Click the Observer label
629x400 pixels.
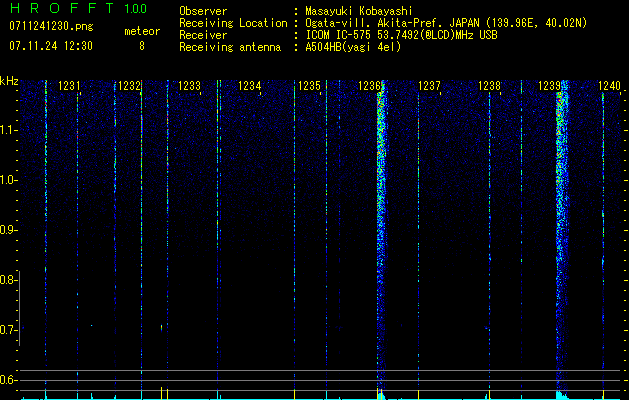click(203, 11)
